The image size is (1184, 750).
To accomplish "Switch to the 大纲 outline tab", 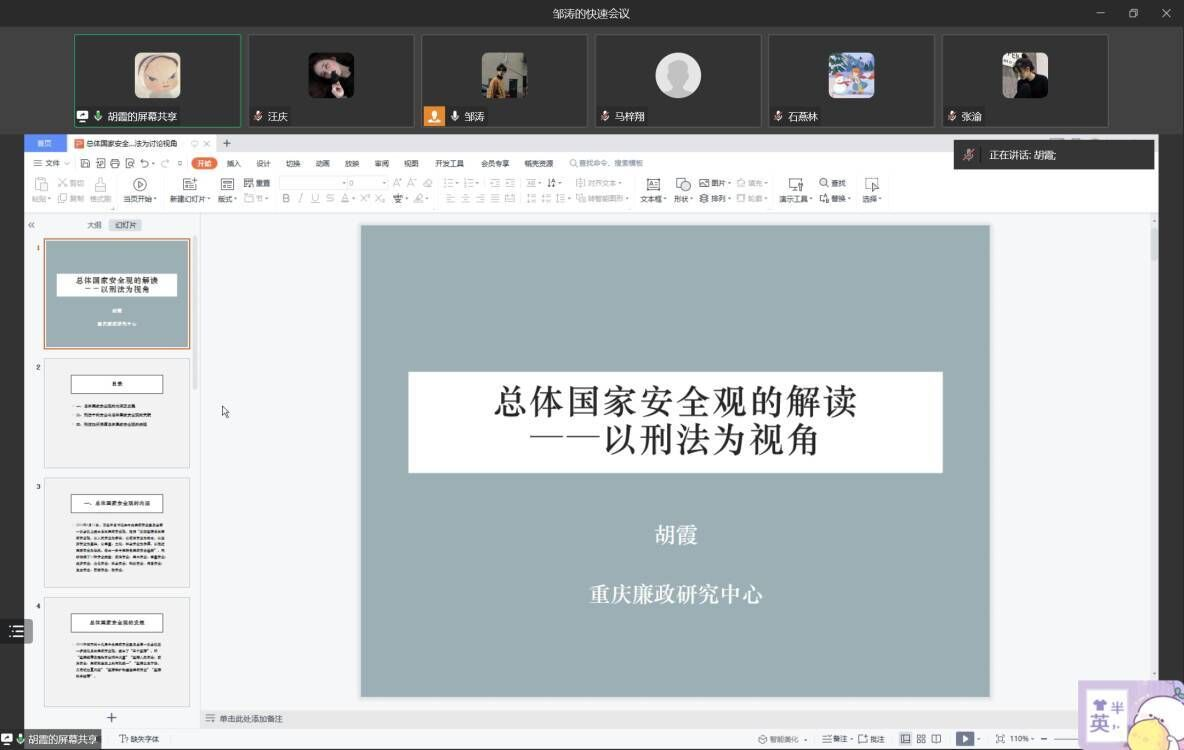I will coord(94,225).
